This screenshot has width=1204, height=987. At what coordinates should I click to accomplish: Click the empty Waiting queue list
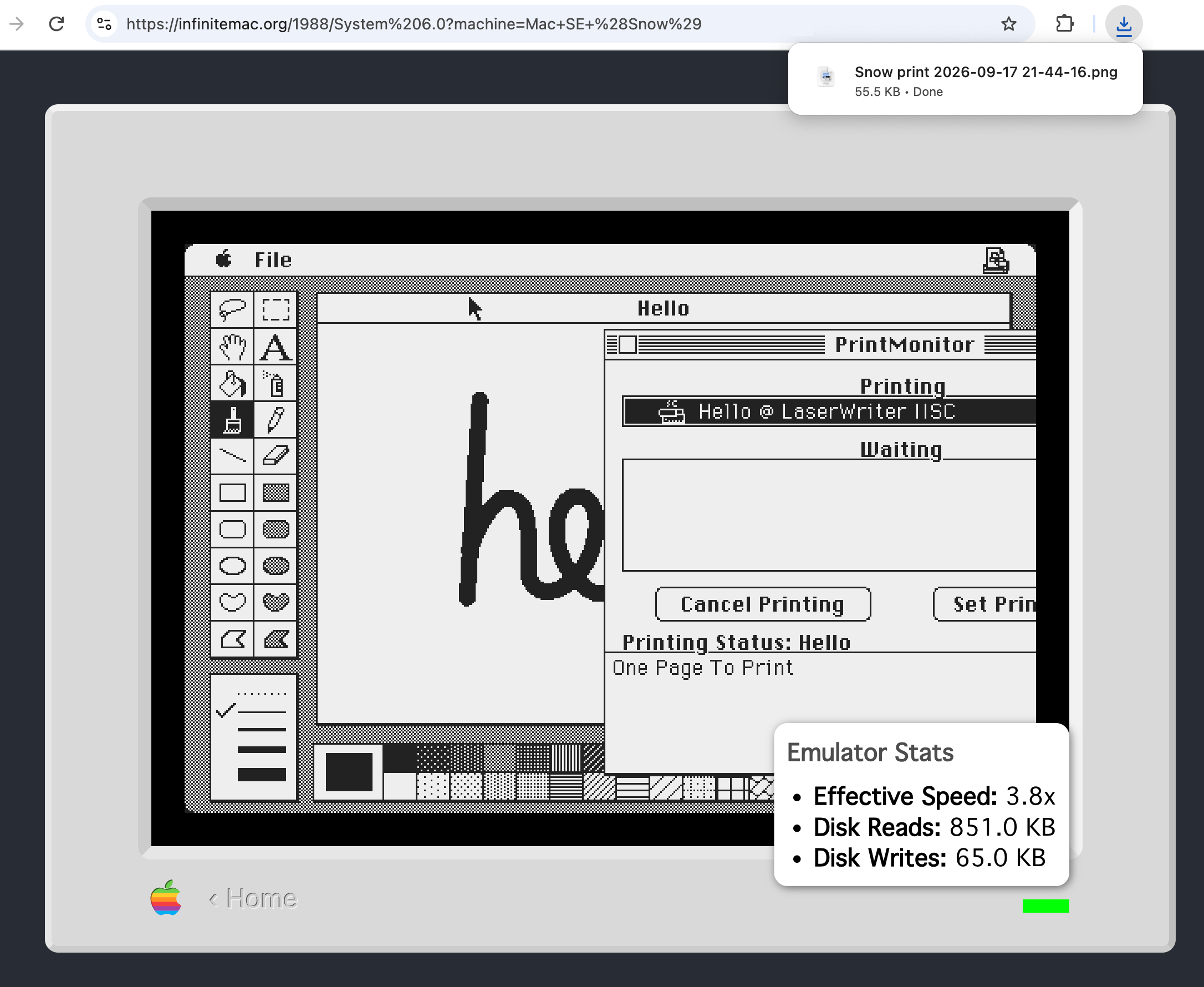point(829,515)
